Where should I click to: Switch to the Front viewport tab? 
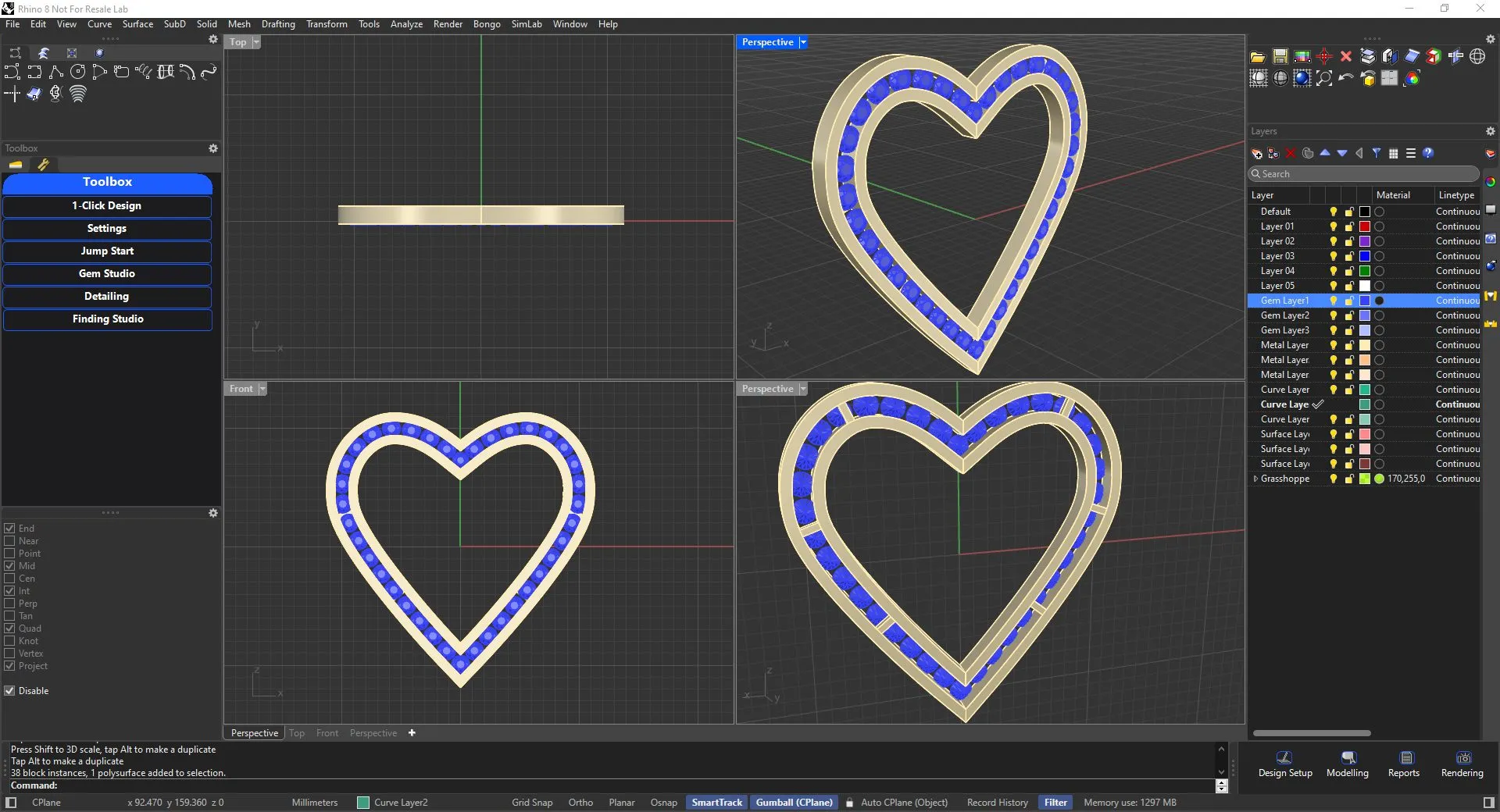click(327, 733)
